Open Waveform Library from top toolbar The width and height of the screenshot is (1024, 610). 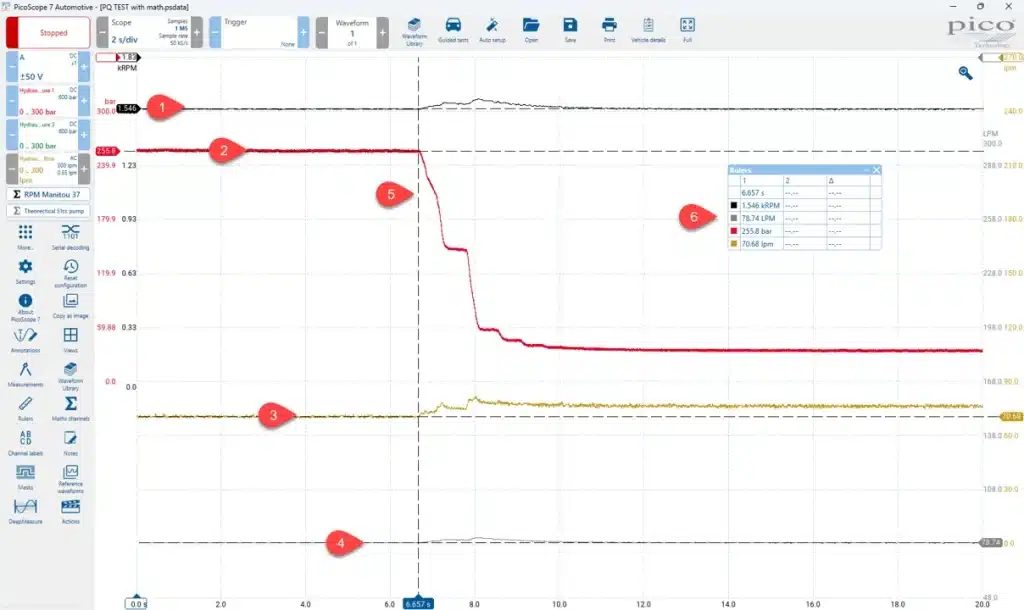(x=414, y=31)
